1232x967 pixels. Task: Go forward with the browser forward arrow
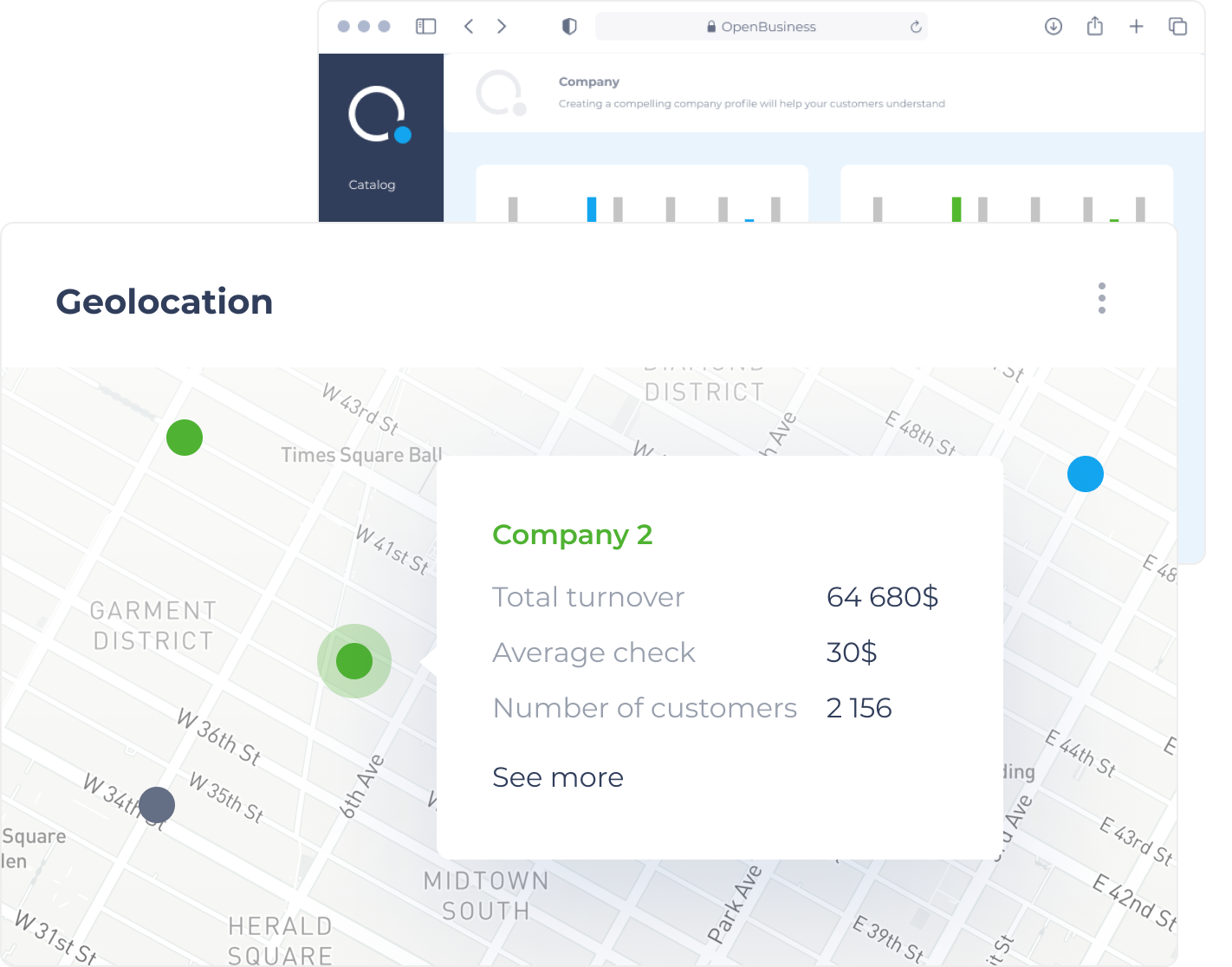pyautogui.click(x=502, y=26)
